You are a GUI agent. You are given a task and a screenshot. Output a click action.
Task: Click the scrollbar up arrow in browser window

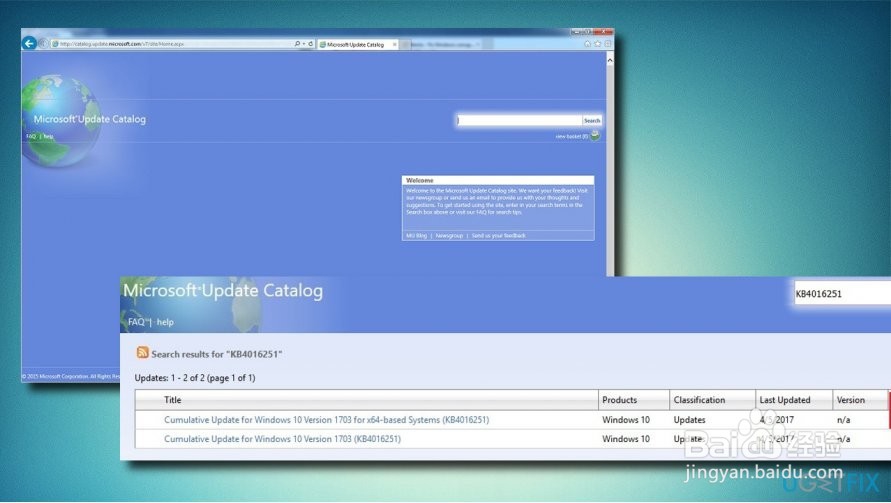point(610,60)
